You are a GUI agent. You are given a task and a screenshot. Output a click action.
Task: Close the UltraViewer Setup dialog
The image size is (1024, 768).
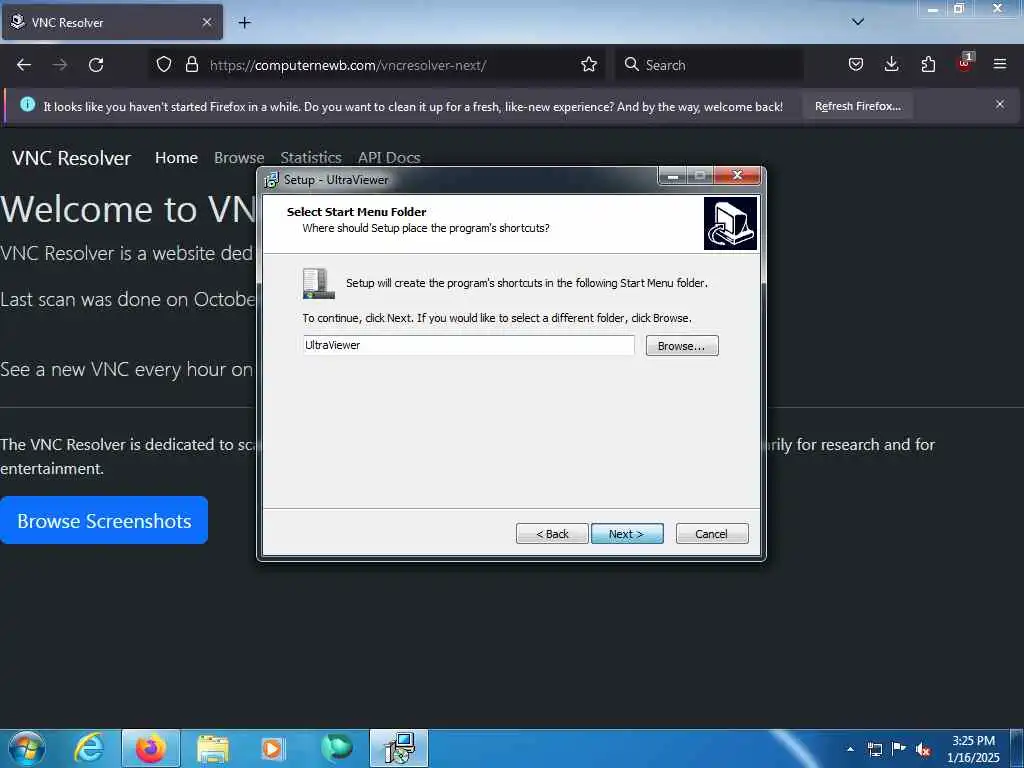click(737, 176)
